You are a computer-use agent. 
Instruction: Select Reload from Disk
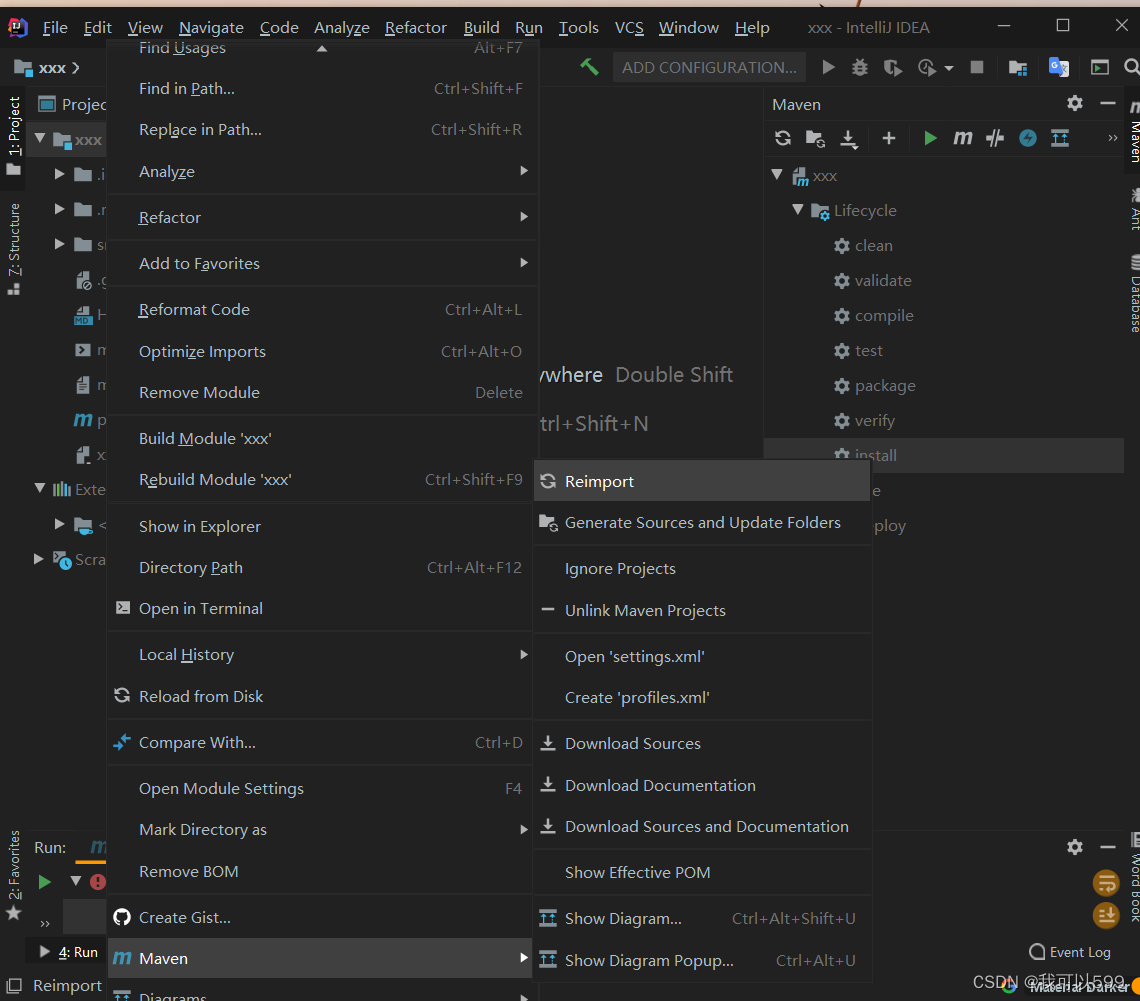tap(320, 696)
